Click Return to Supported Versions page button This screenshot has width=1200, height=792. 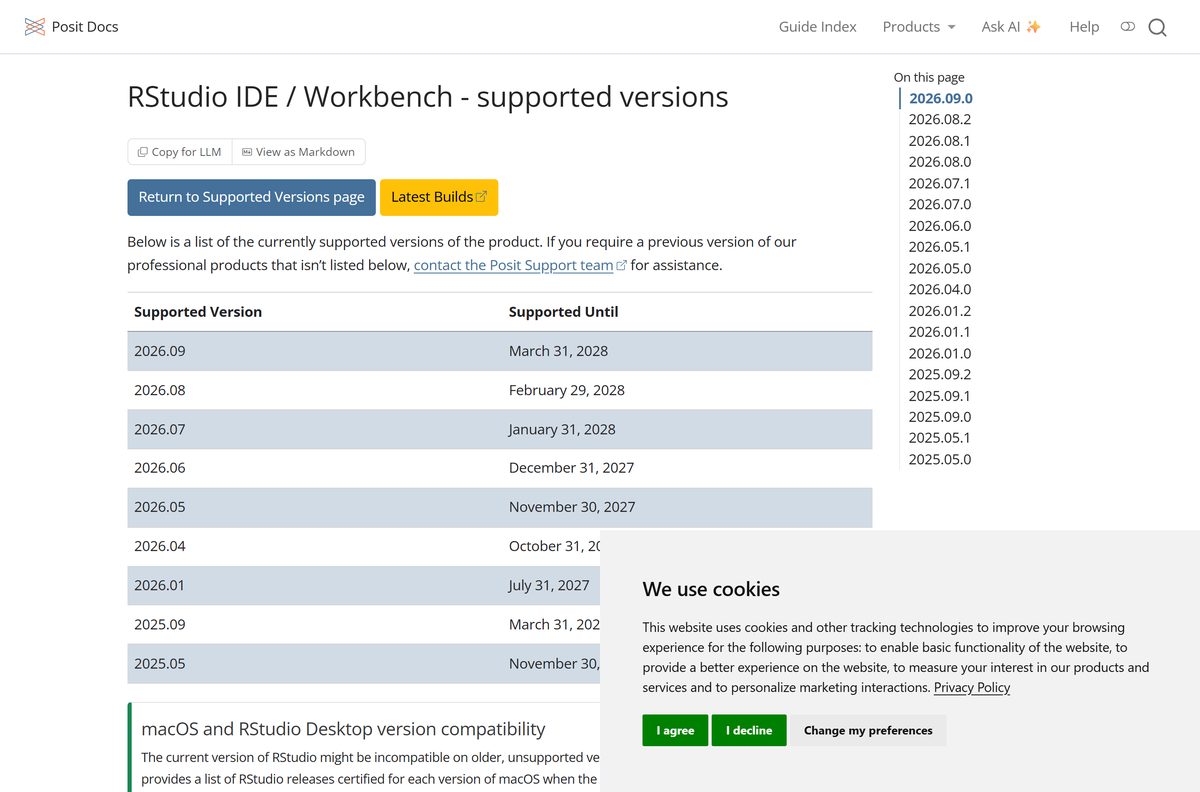click(251, 197)
